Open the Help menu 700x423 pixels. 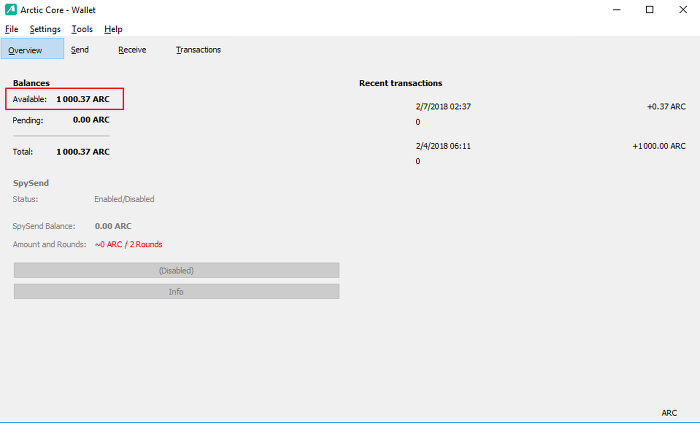click(113, 29)
